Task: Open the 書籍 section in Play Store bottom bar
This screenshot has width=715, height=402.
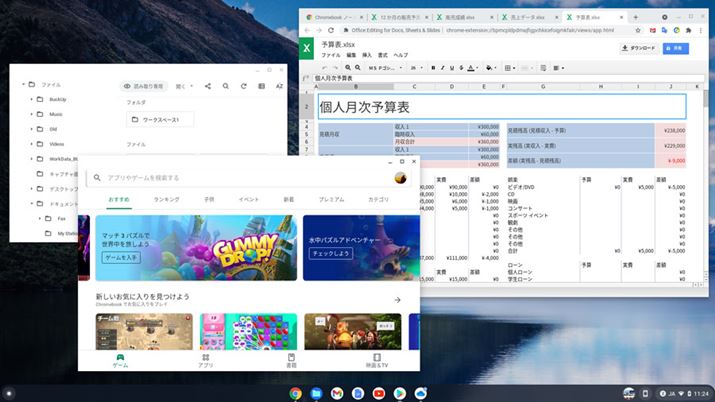Action: tap(291, 361)
